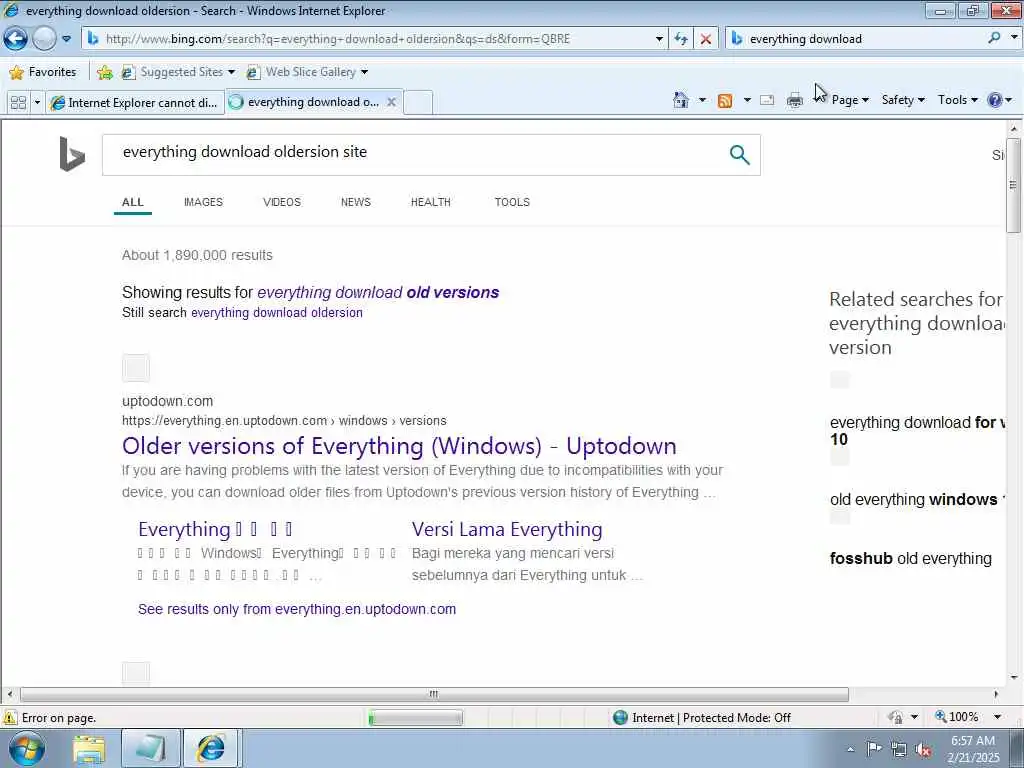Open the 'Versi Lama Everything' sublink

(507, 530)
